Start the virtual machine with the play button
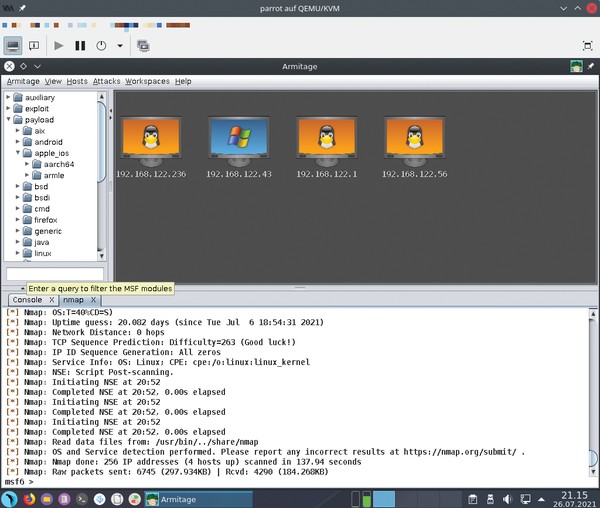 pyautogui.click(x=59, y=46)
